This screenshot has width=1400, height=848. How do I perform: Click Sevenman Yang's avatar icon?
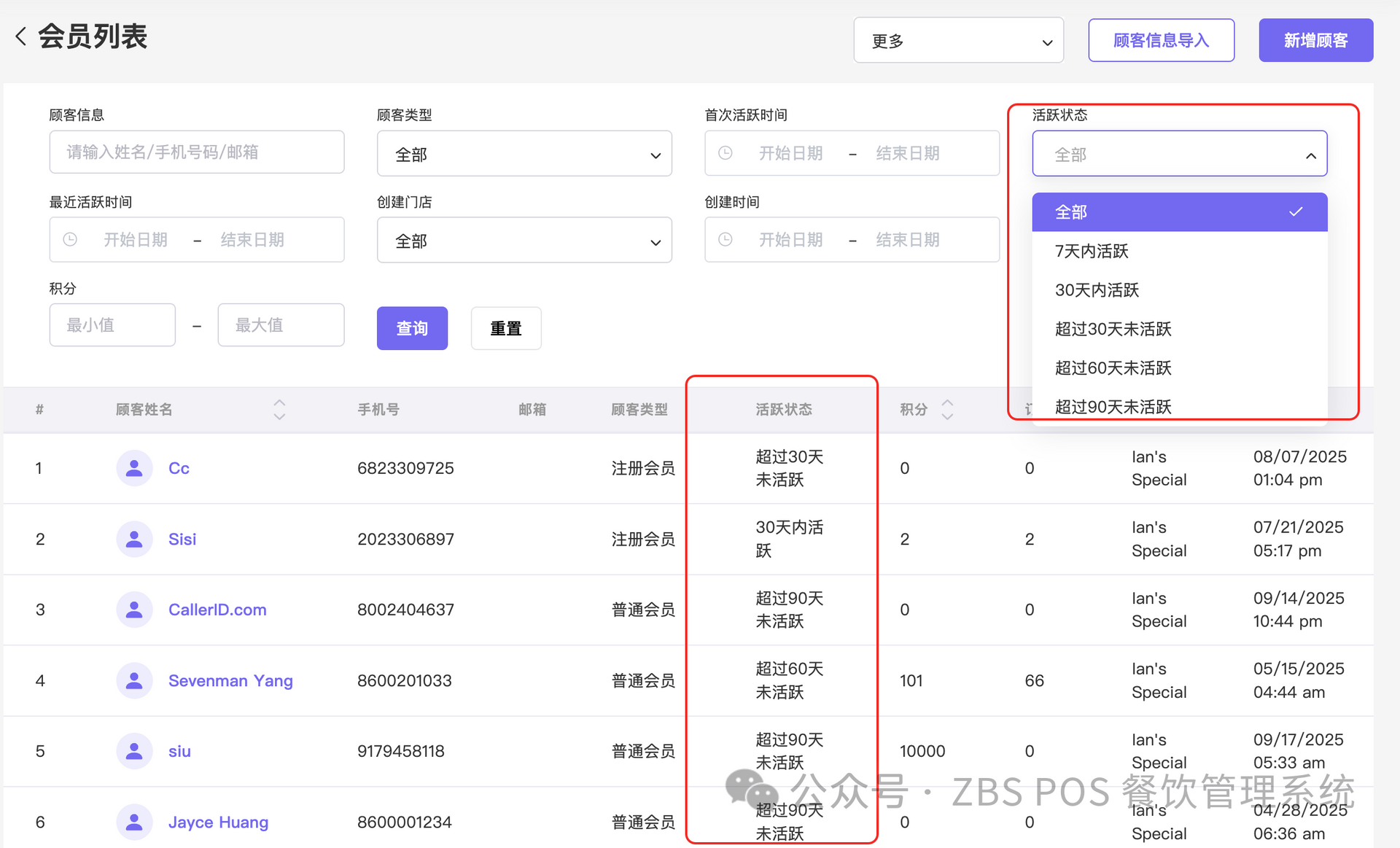pos(134,680)
